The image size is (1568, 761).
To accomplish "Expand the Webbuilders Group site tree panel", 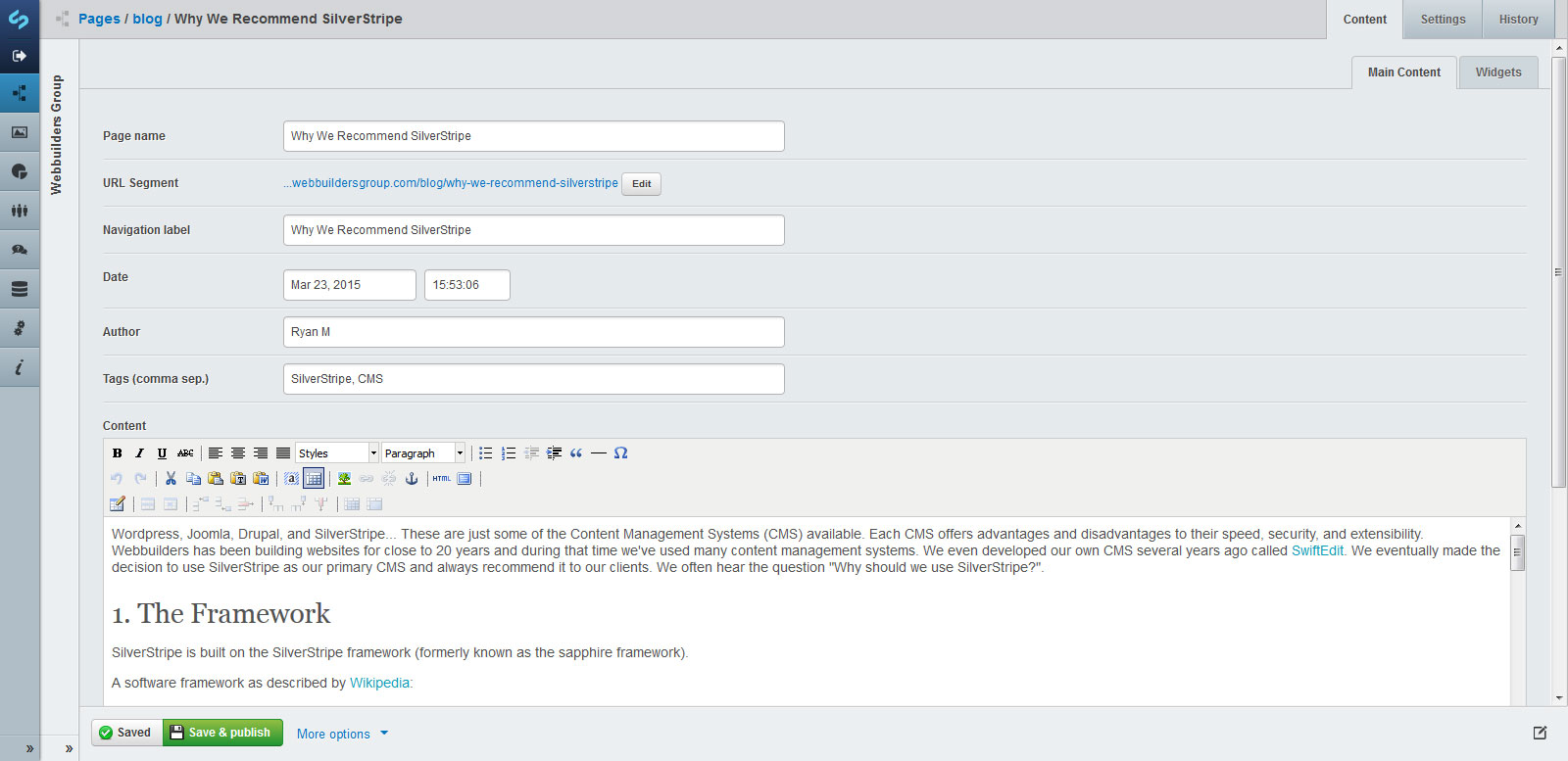I will [x=69, y=748].
